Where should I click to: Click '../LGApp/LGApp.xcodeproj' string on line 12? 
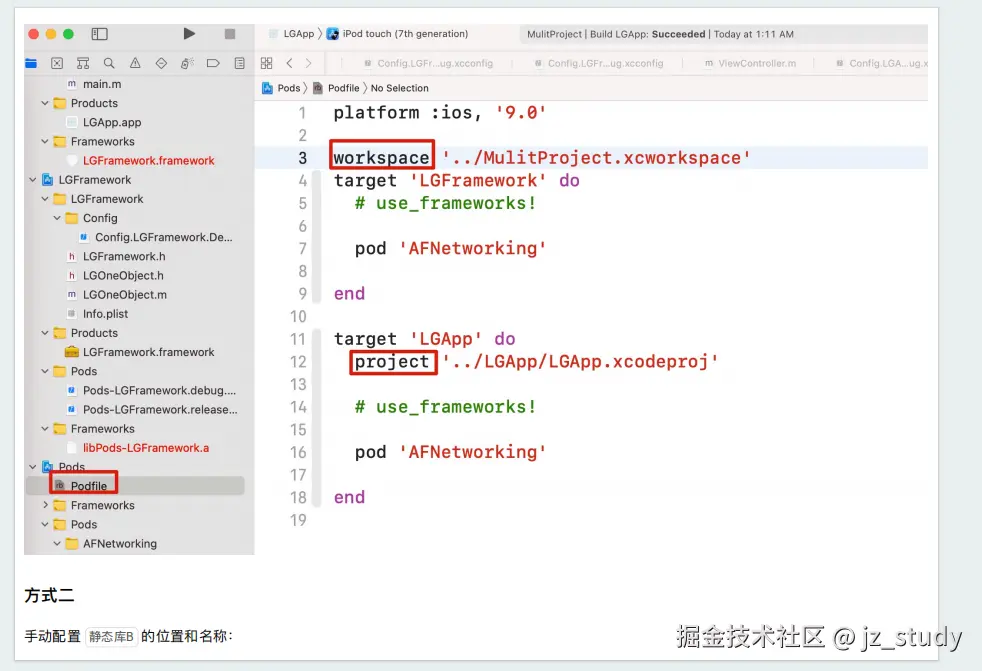click(x=581, y=362)
